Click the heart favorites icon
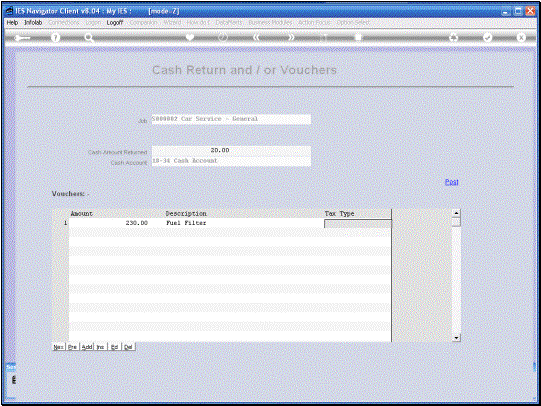Image resolution: width=541 pixels, height=406 pixels. coord(190,37)
